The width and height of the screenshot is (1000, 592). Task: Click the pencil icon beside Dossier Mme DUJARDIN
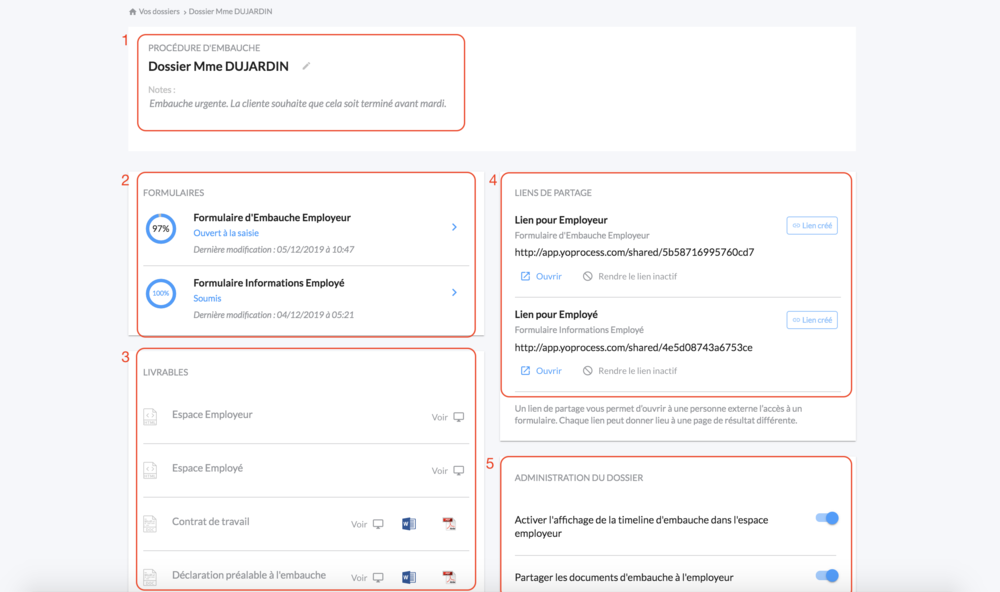(307, 66)
